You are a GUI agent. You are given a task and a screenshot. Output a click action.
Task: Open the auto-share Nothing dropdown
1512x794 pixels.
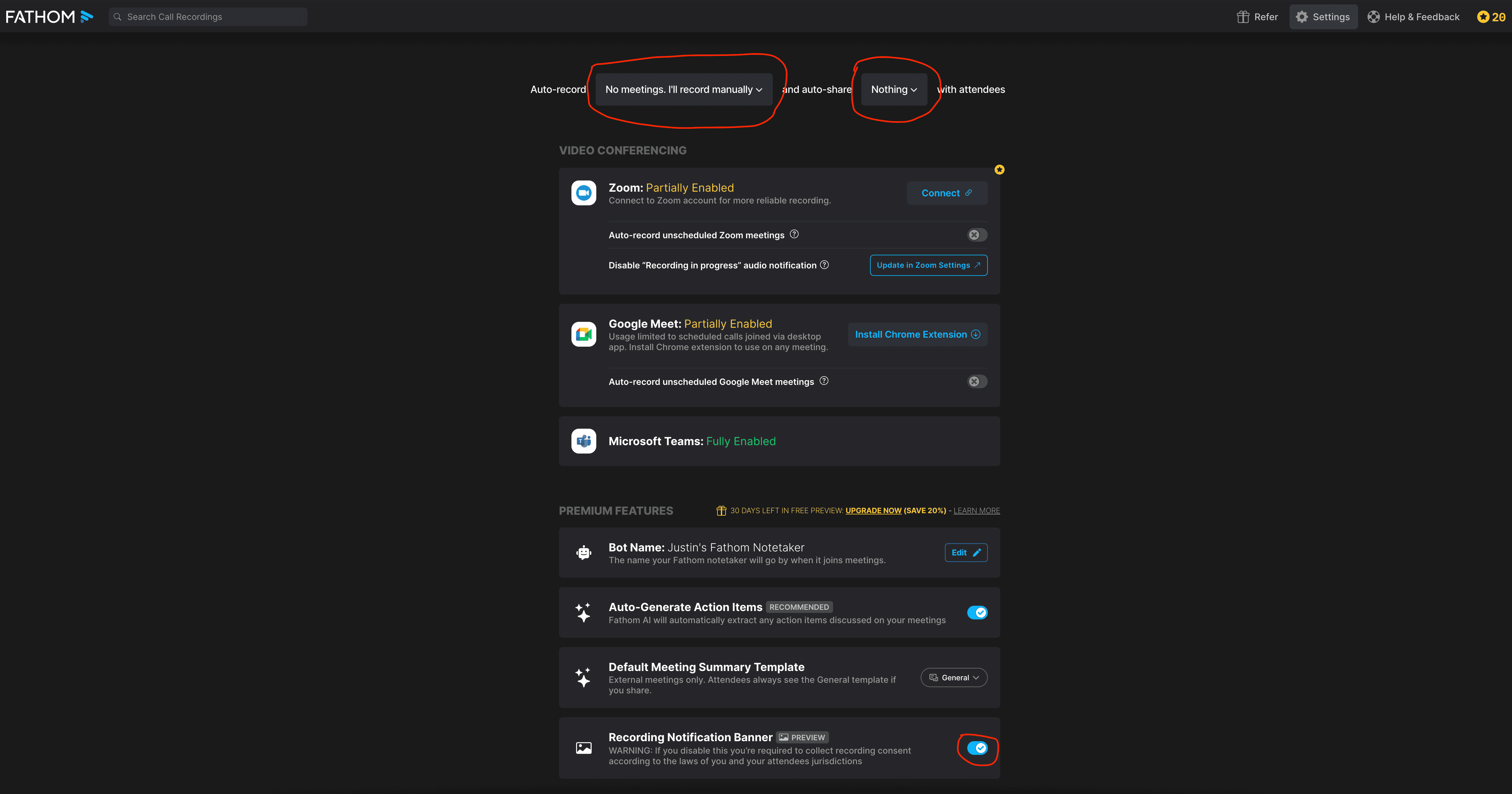[894, 89]
